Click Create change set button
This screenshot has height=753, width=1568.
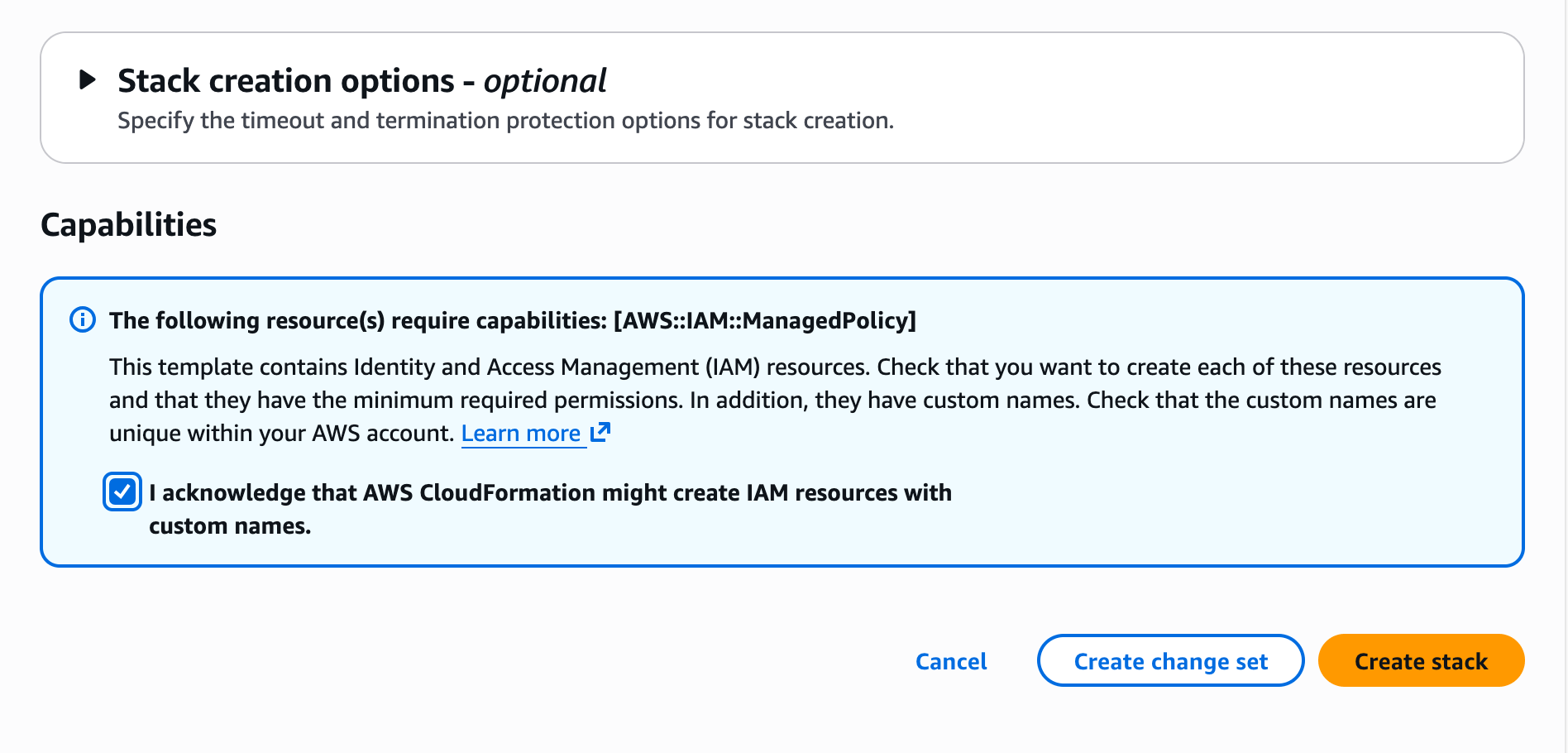coord(1170,660)
